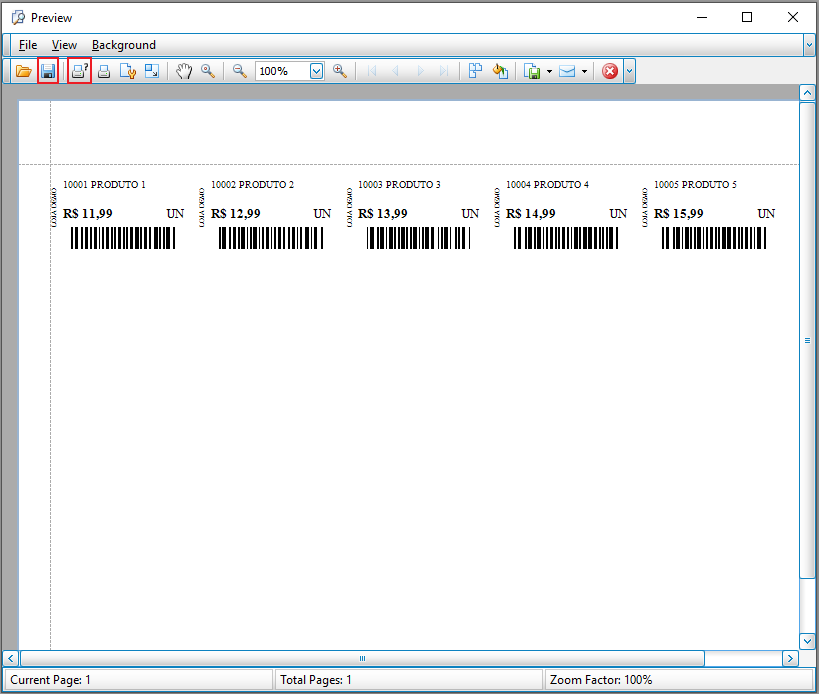Click the 100% zoom input field
The image size is (819, 694).
point(283,71)
